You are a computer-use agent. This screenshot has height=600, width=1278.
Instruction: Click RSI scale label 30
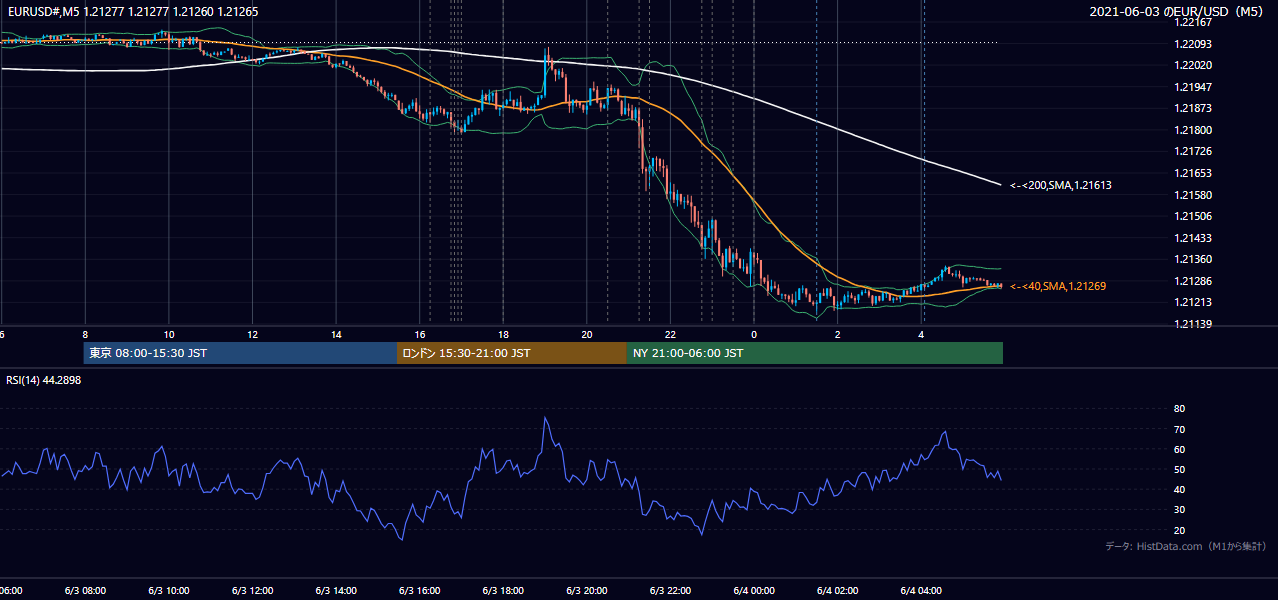1179,509
